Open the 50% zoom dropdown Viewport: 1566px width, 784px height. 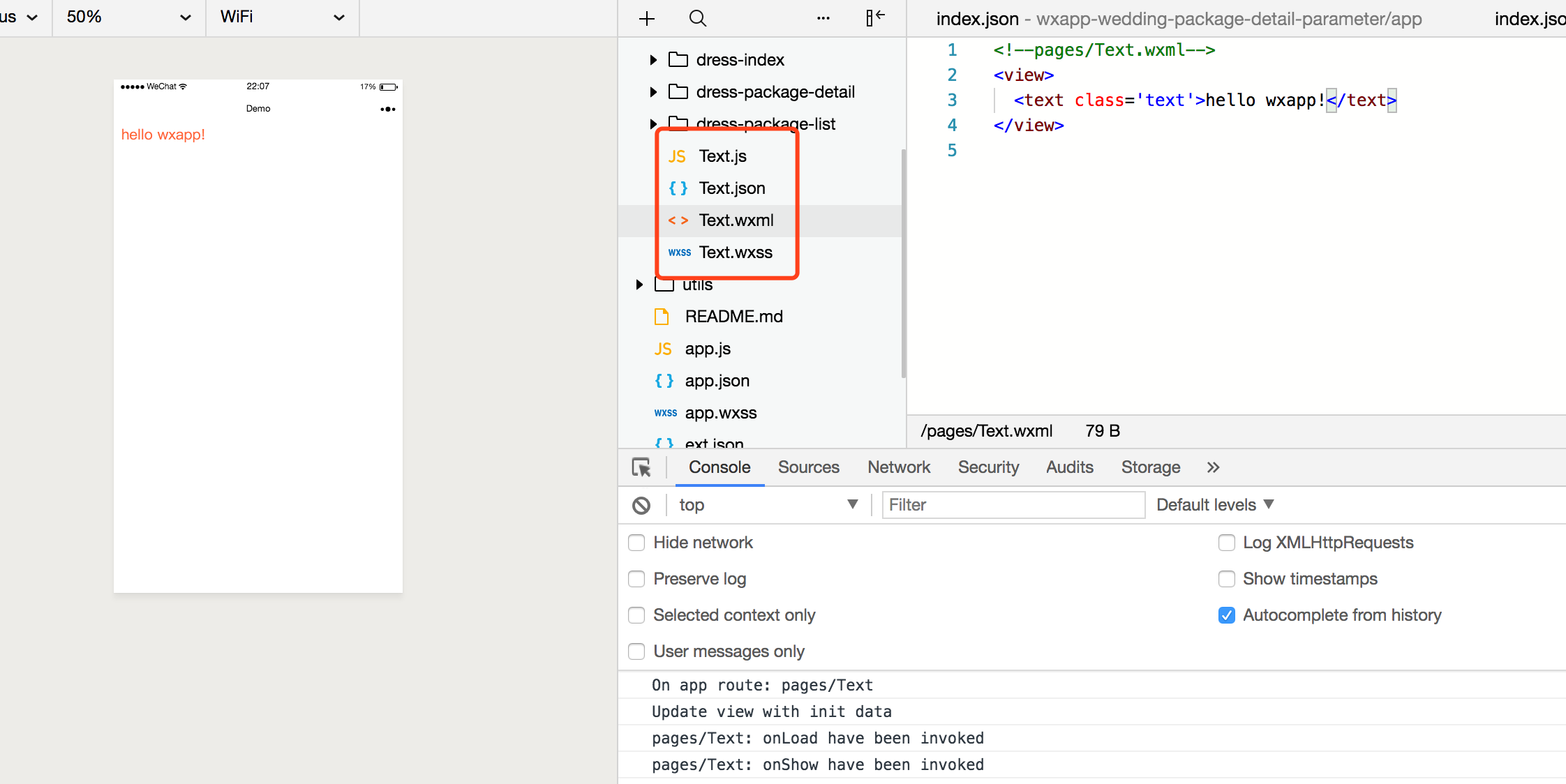pos(128,17)
